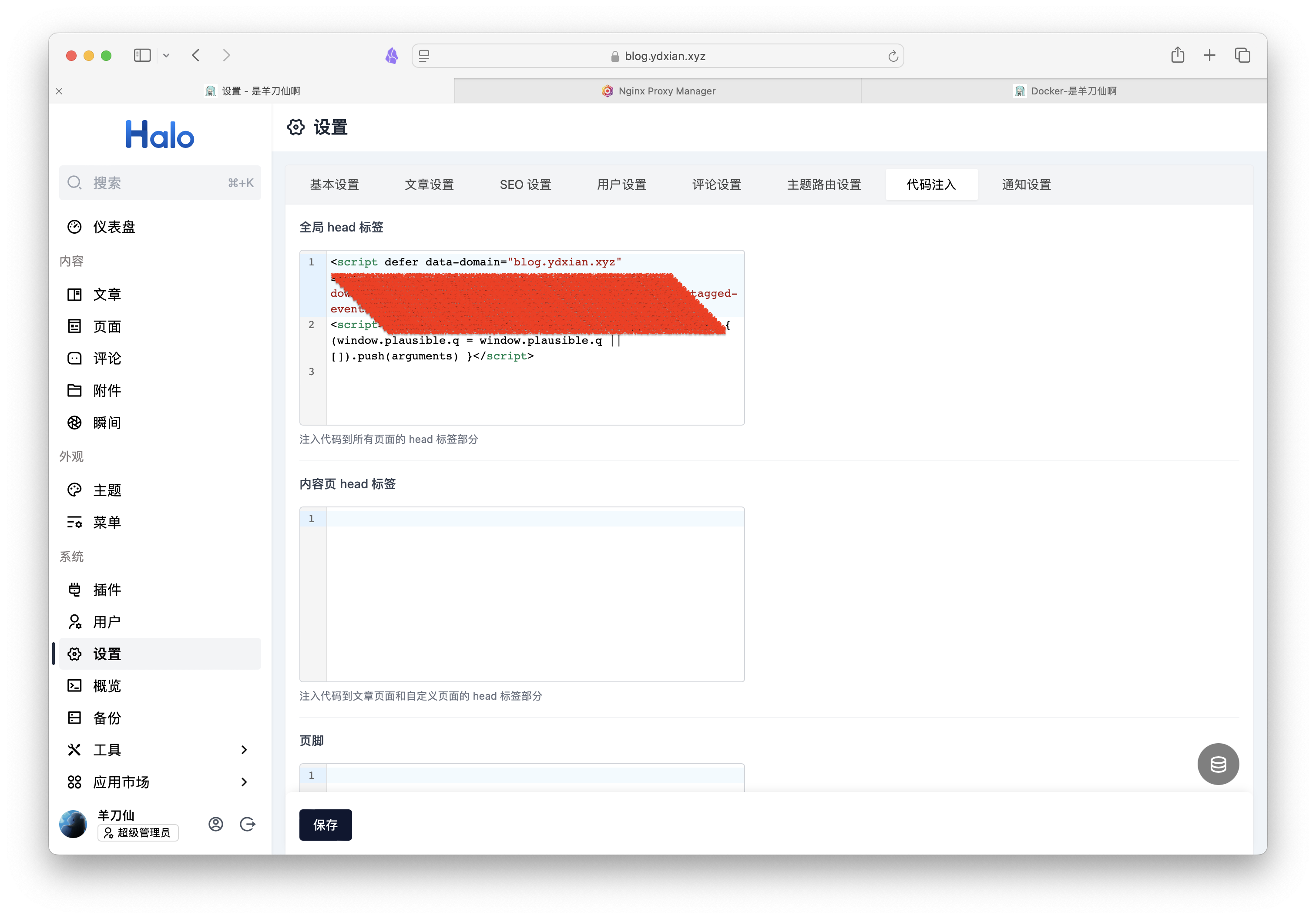Viewport: 1316px width, 919px height.
Task: Click Safari share icon in toolbar
Action: (x=1177, y=56)
